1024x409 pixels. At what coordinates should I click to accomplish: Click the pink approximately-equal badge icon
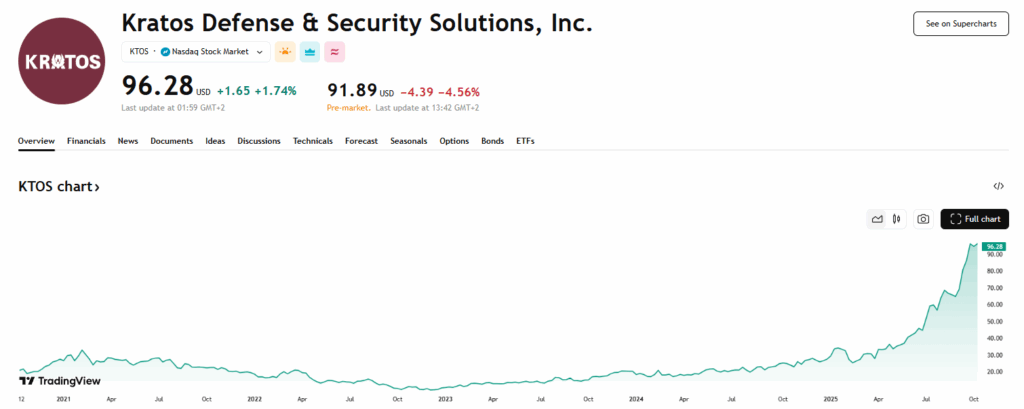click(x=334, y=52)
